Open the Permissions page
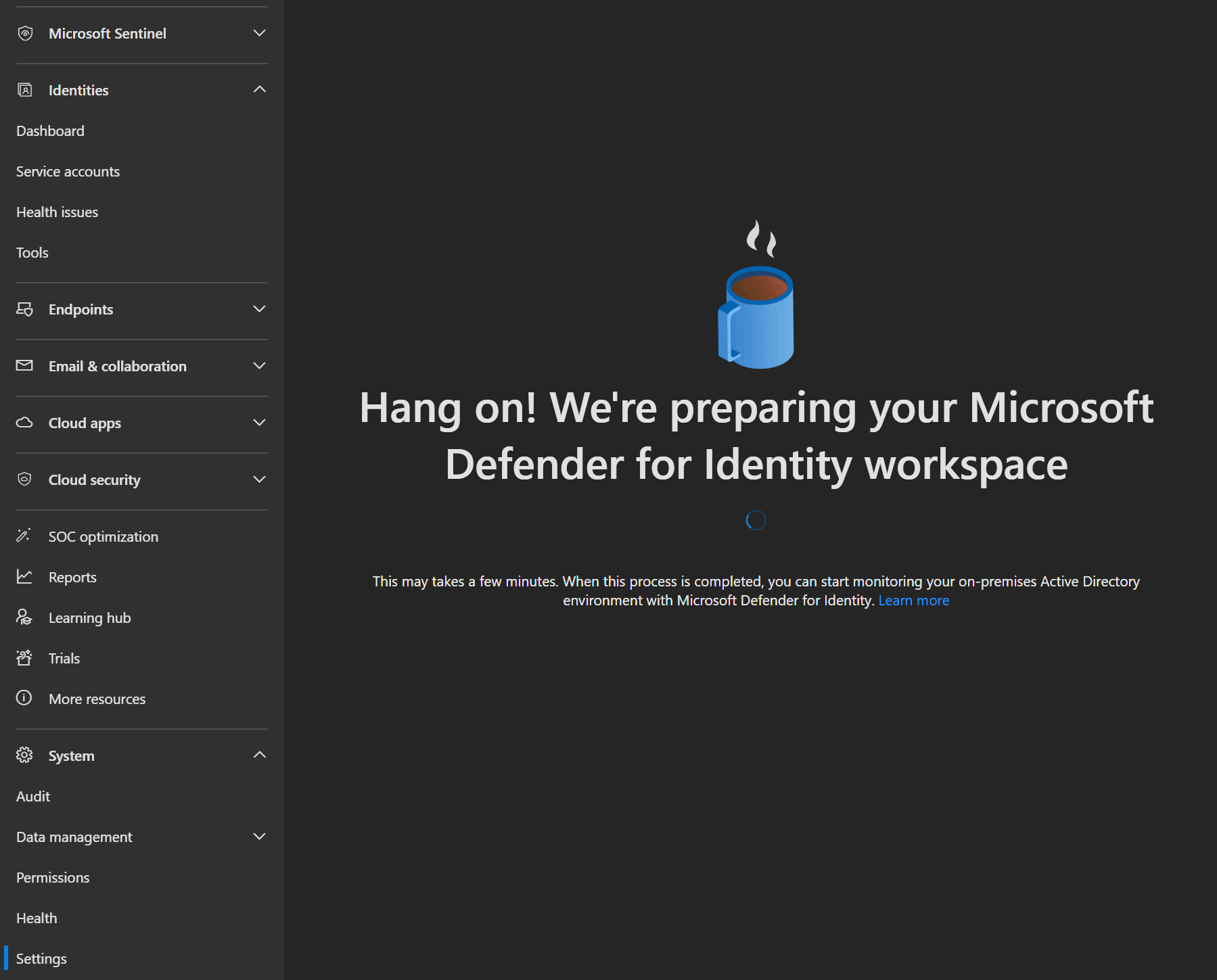The height and width of the screenshot is (980, 1217). (x=53, y=878)
